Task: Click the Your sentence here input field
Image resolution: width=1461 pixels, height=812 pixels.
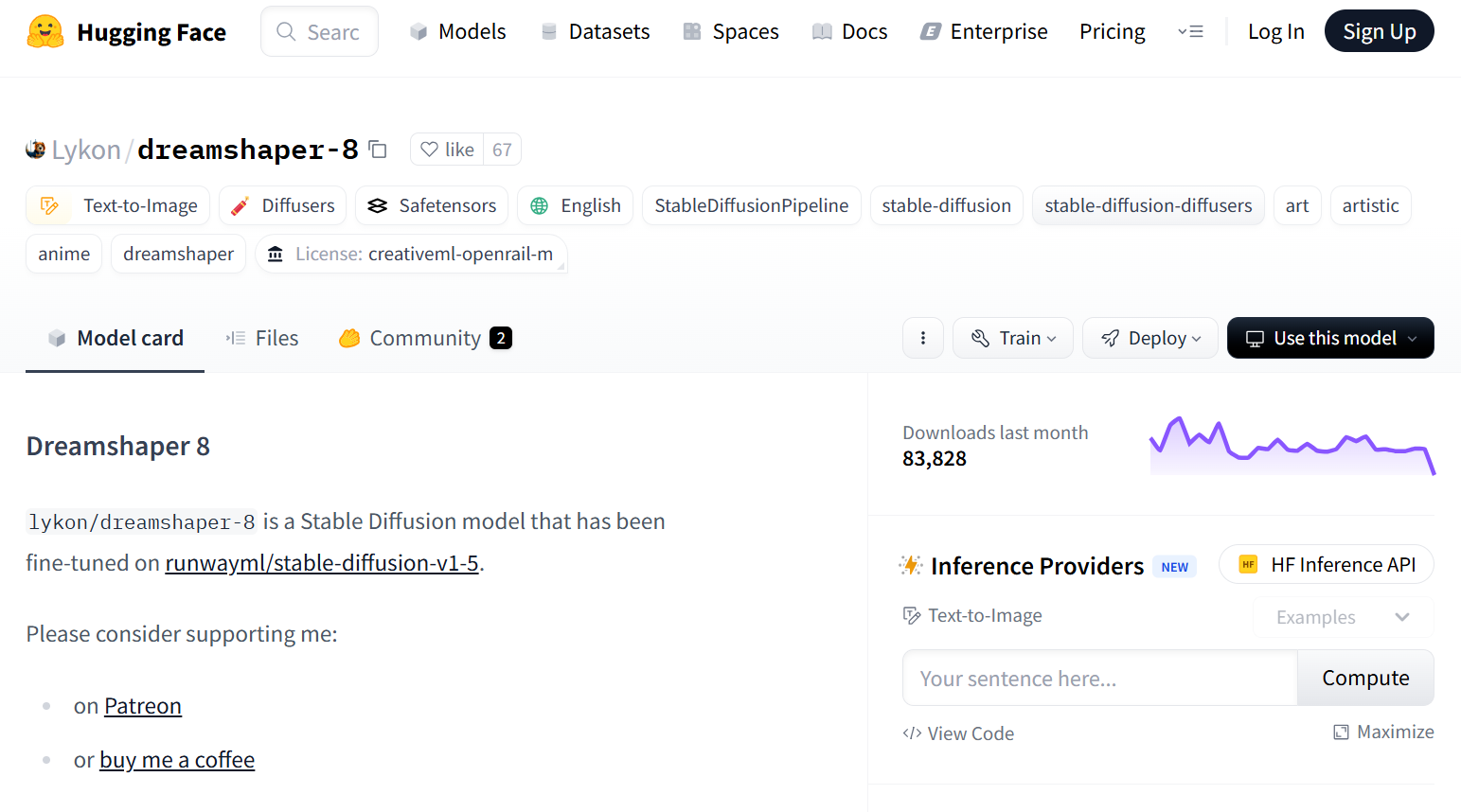Action: click(1099, 679)
